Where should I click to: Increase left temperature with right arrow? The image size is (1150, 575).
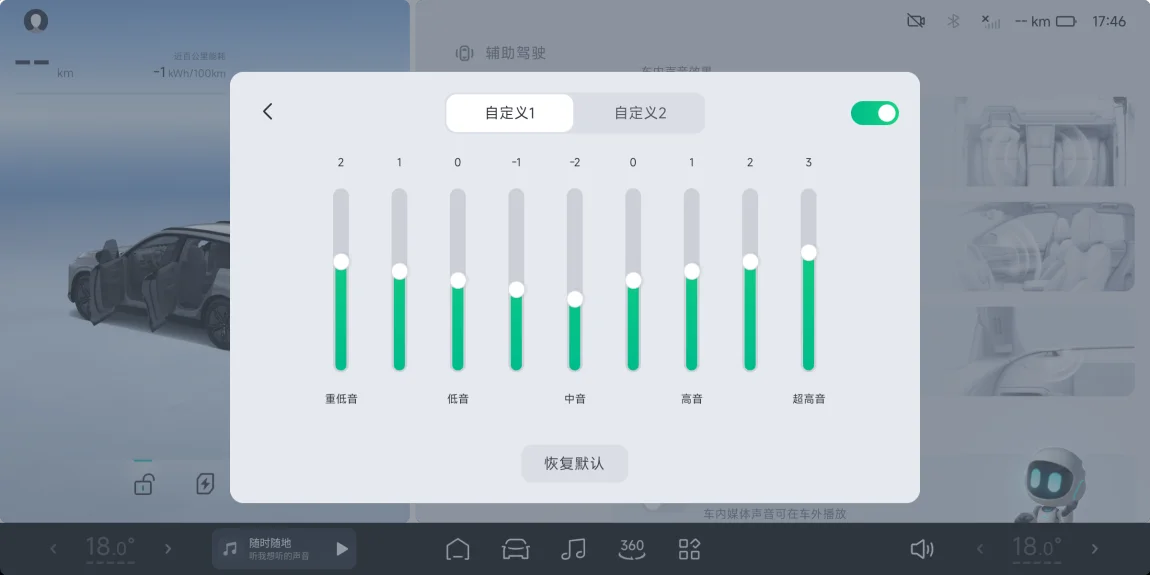(168, 549)
